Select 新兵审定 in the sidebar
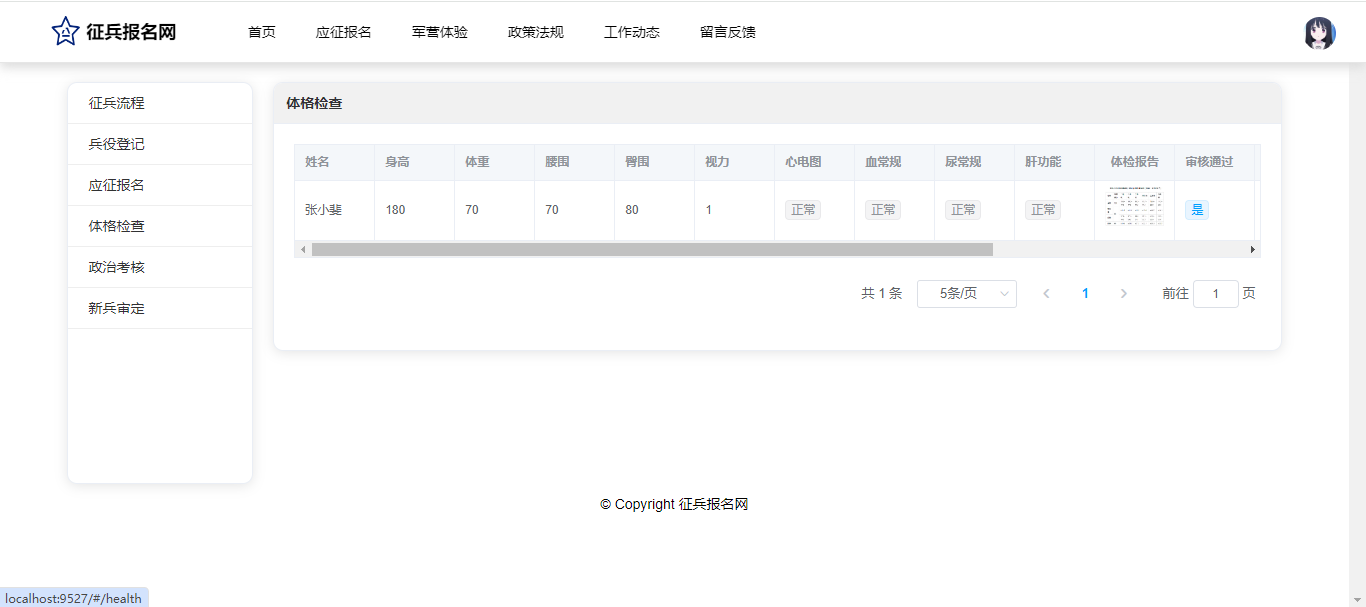The width and height of the screenshot is (1366, 607). point(160,308)
